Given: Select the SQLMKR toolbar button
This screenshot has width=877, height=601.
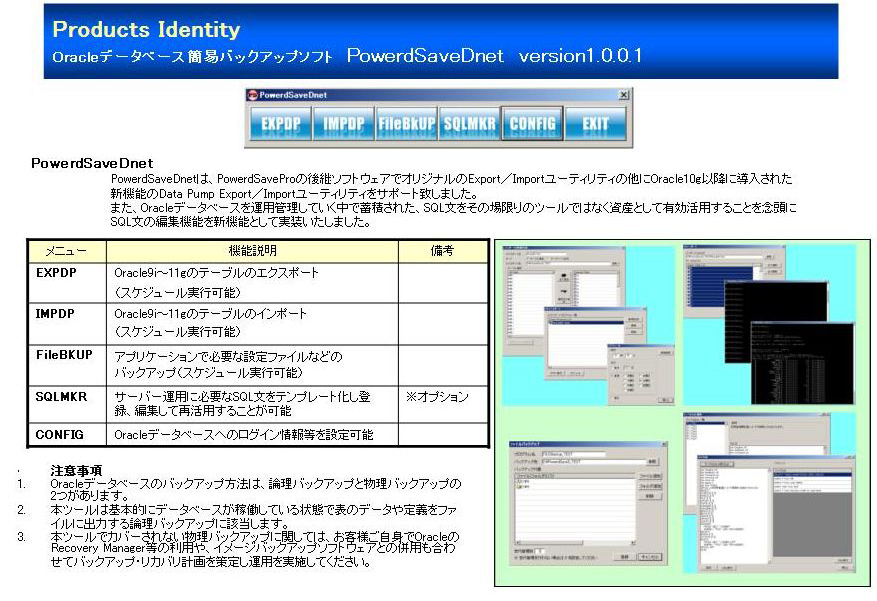Looking at the screenshot, I should (x=469, y=123).
